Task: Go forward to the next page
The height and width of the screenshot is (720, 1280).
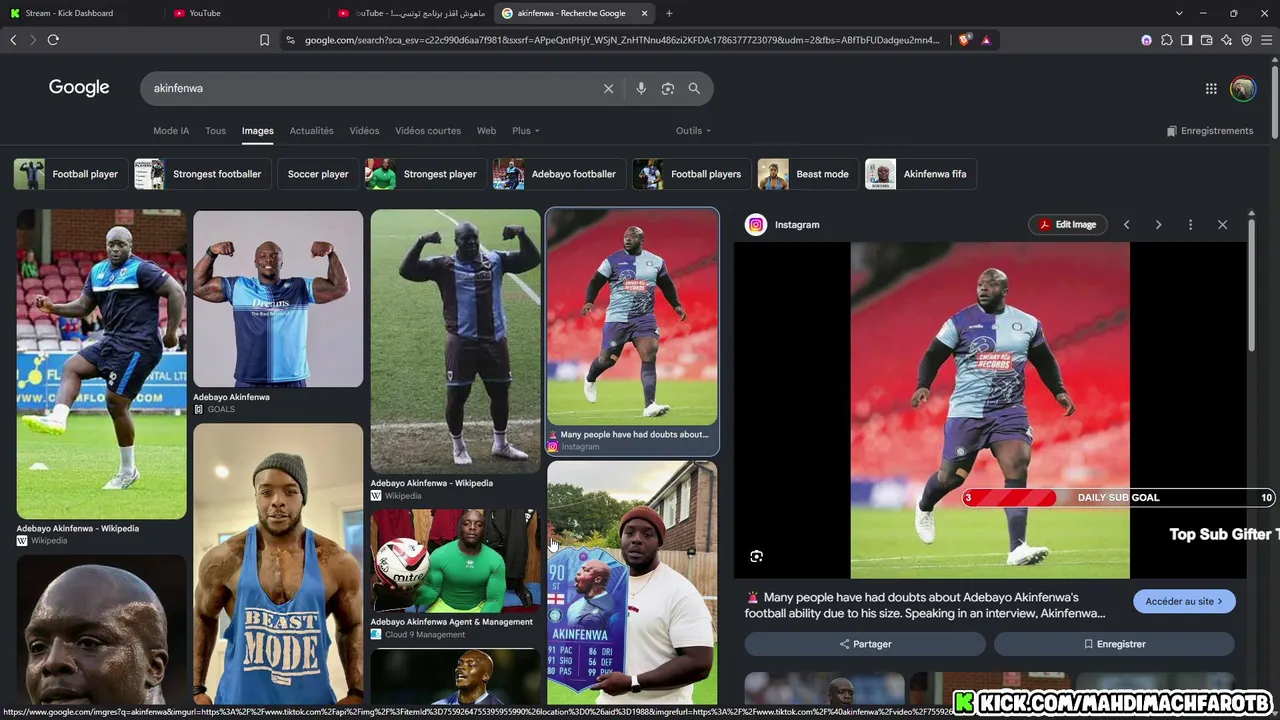Action: [x=33, y=40]
